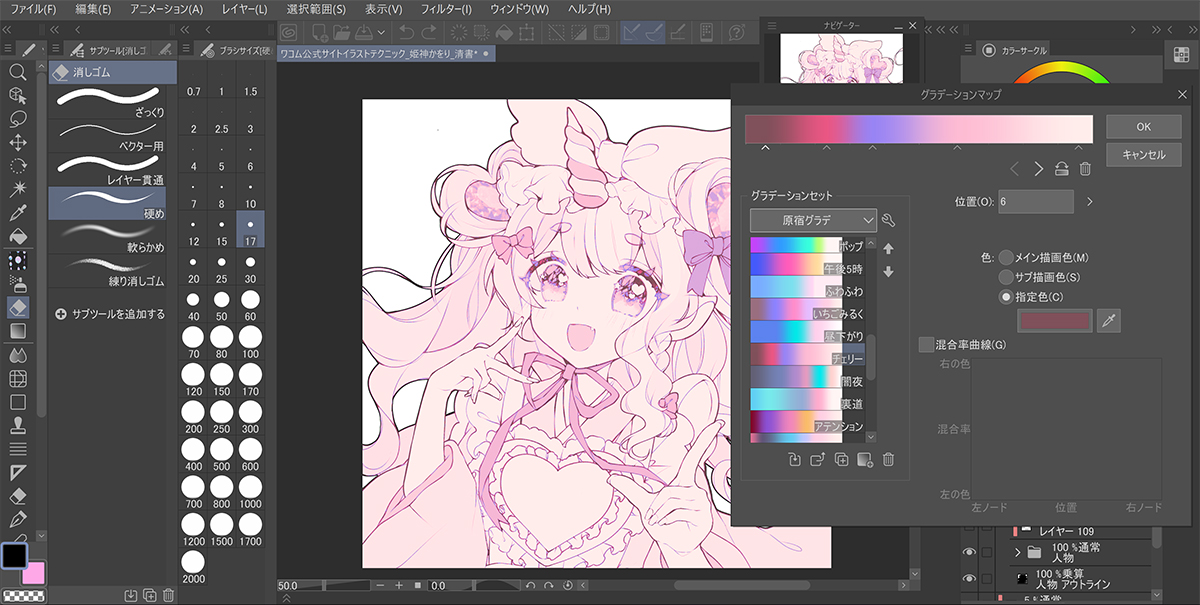The width and height of the screenshot is (1200, 605).
Task: Select the Eyedropper tool in the toolbar
Action: tap(17, 213)
